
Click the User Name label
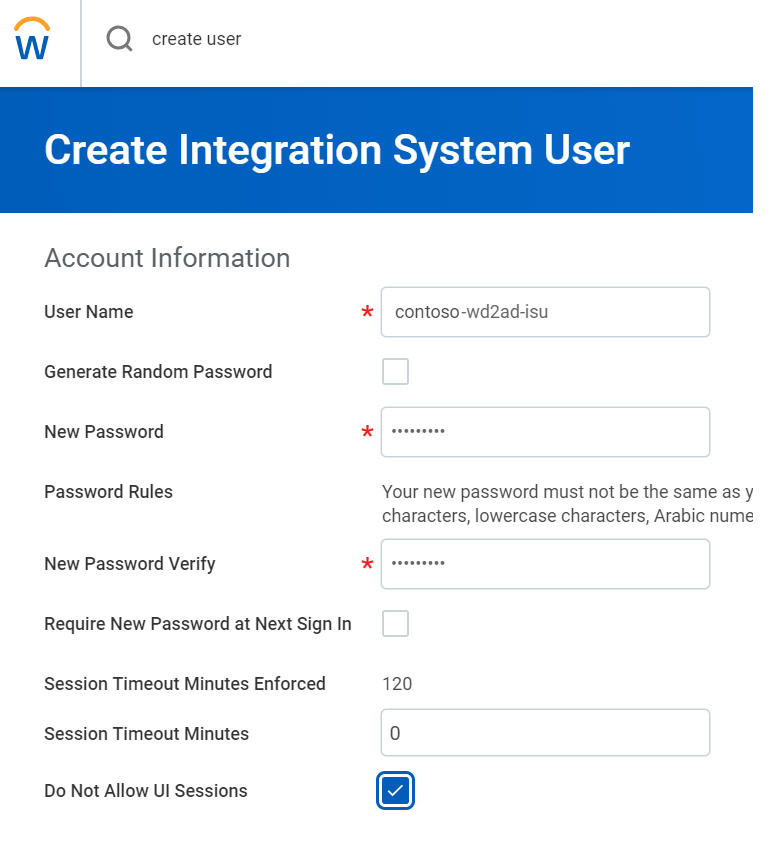click(88, 312)
